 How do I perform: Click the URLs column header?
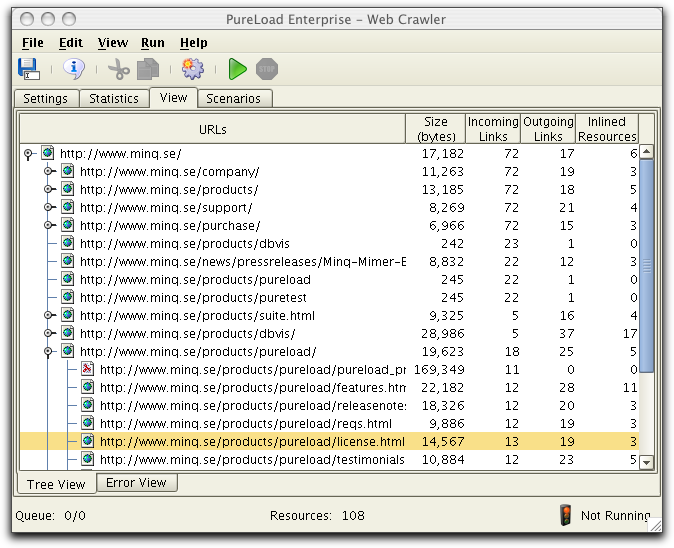212,129
